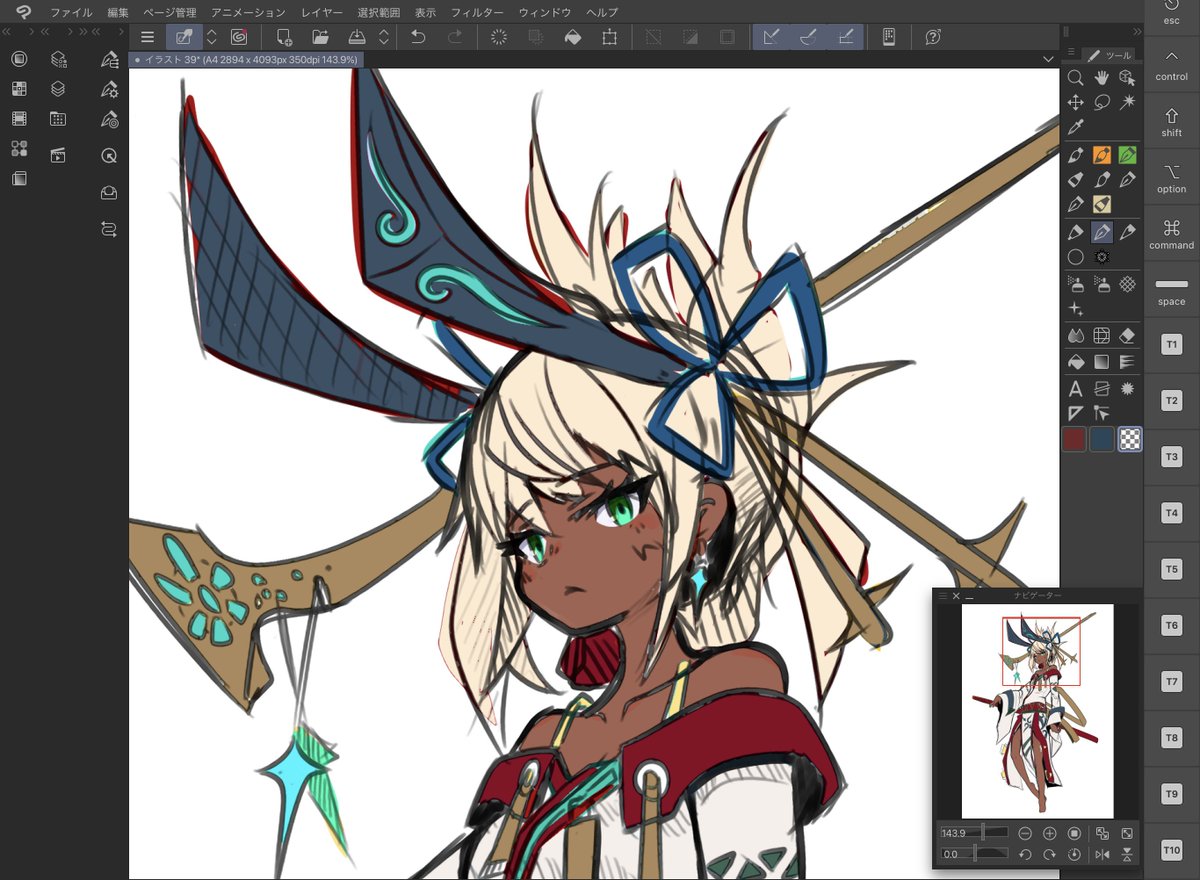Open the help question mark icon
This screenshot has width=1200, height=880.
point(933,37)
